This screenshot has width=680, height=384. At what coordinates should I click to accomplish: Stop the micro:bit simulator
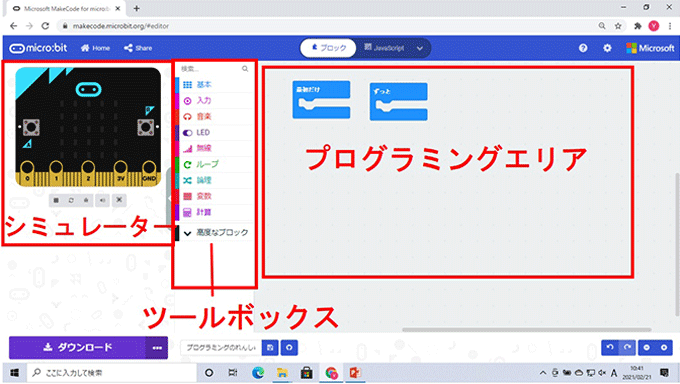(56, 200)
